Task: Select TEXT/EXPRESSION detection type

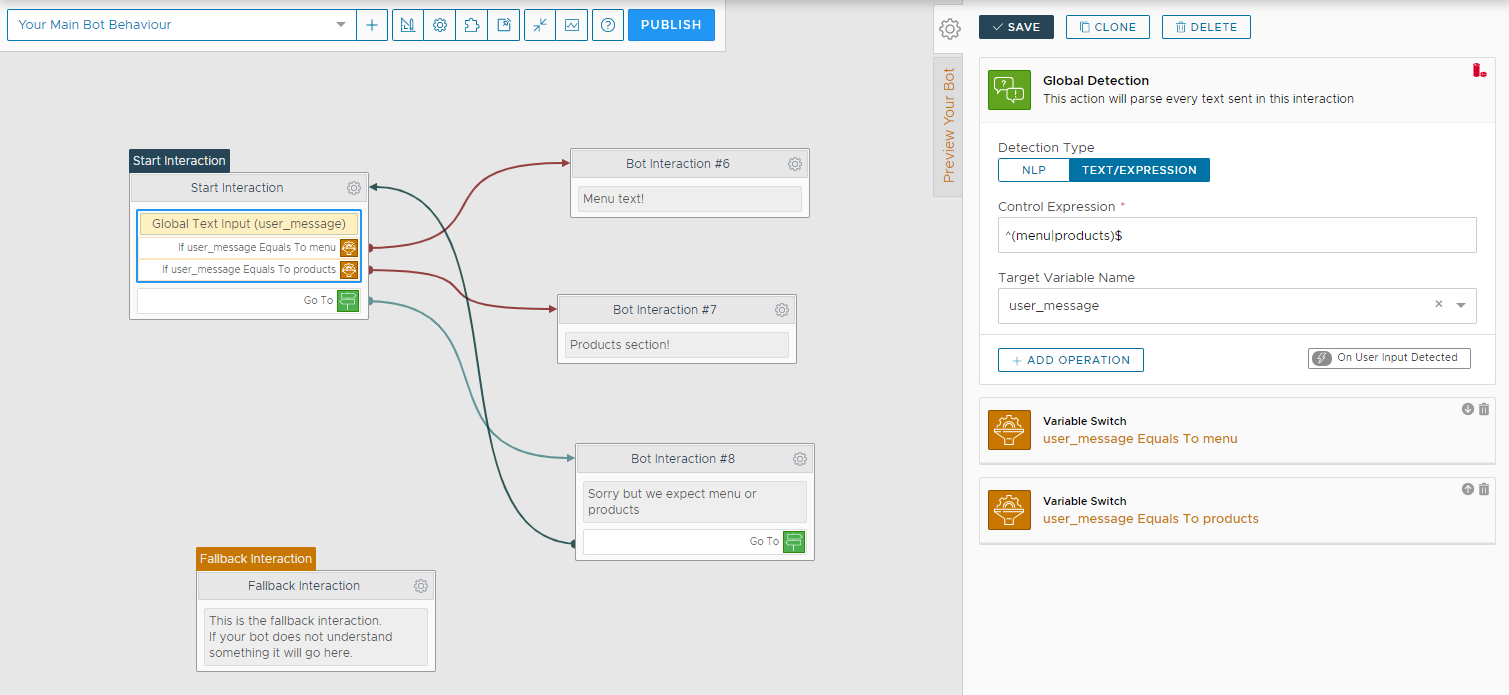Action: [x=1139, y=170]
